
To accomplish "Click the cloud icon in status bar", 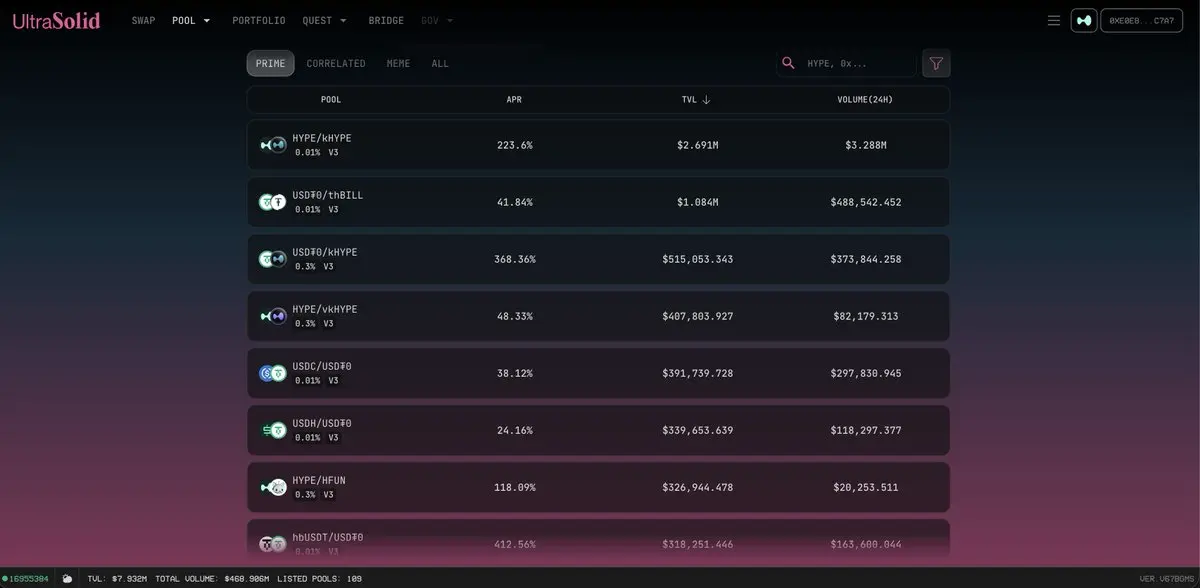I will point(67,578).
